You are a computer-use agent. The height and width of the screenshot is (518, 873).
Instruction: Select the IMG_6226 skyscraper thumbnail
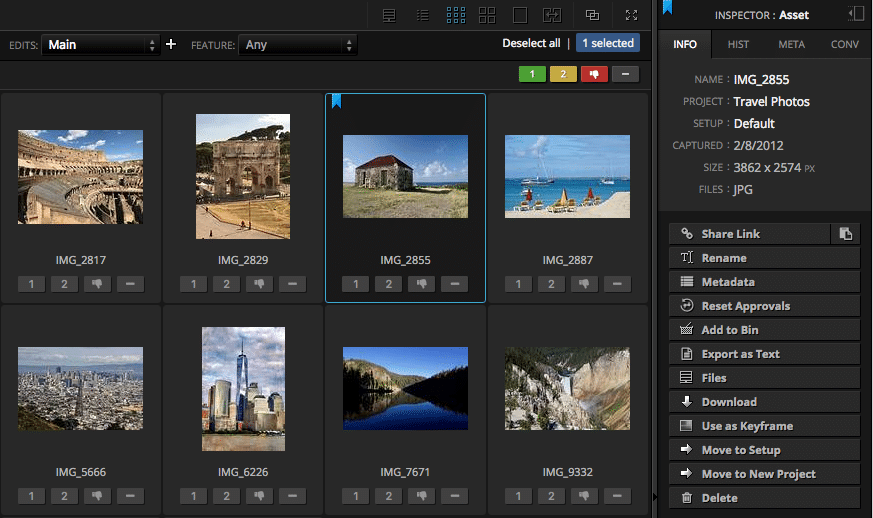[243, 388]
